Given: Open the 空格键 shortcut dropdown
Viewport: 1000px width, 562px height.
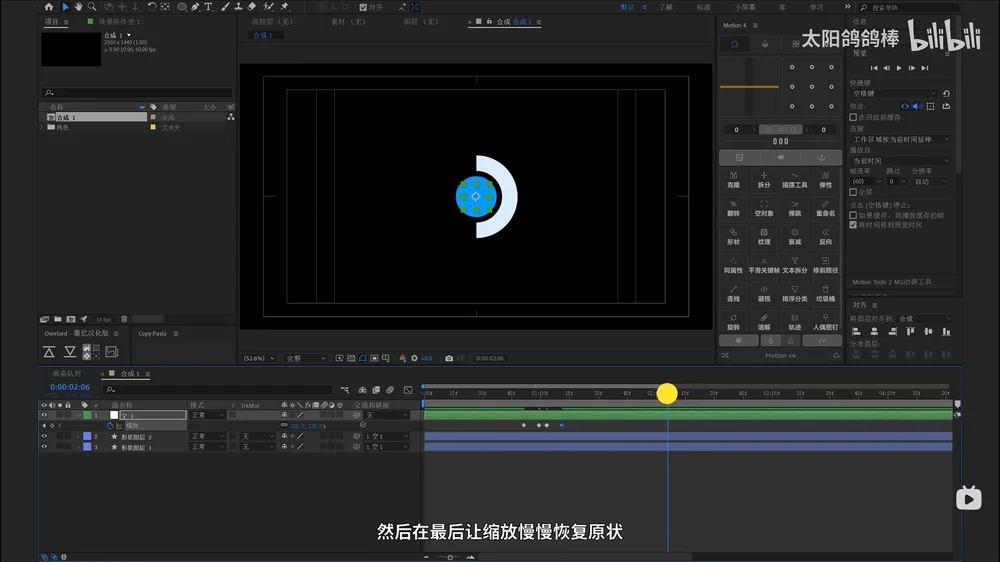Looking at the screenshot, I should coord(894,93).
